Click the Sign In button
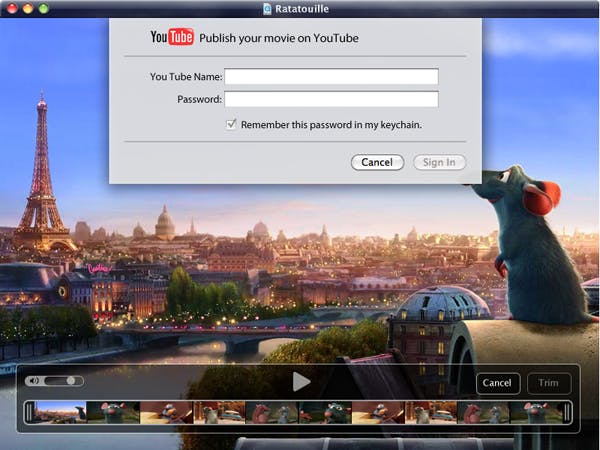 pos(439,162)
